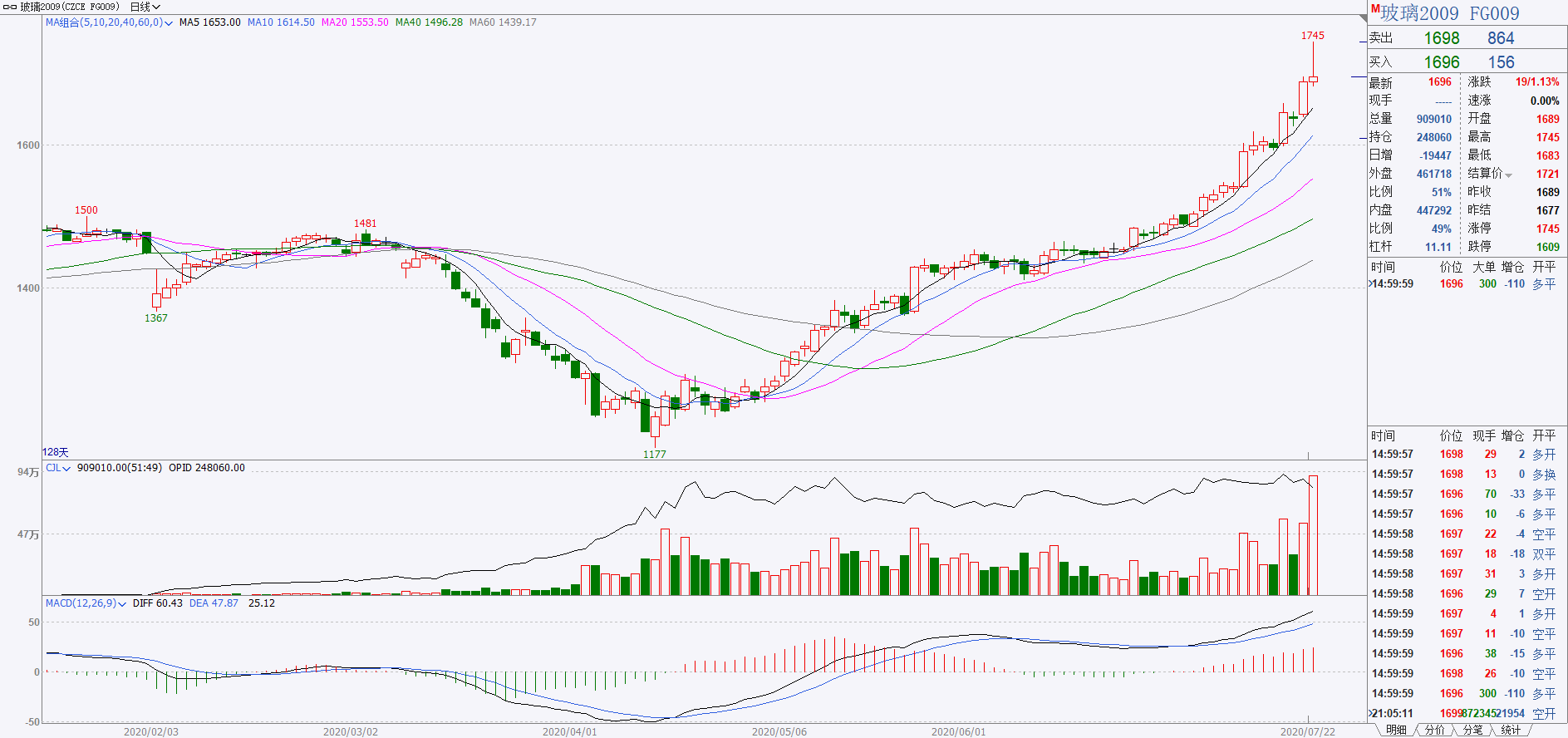
Task: Click the 结算价 value 1721
Action: (x=1548, y=174)
